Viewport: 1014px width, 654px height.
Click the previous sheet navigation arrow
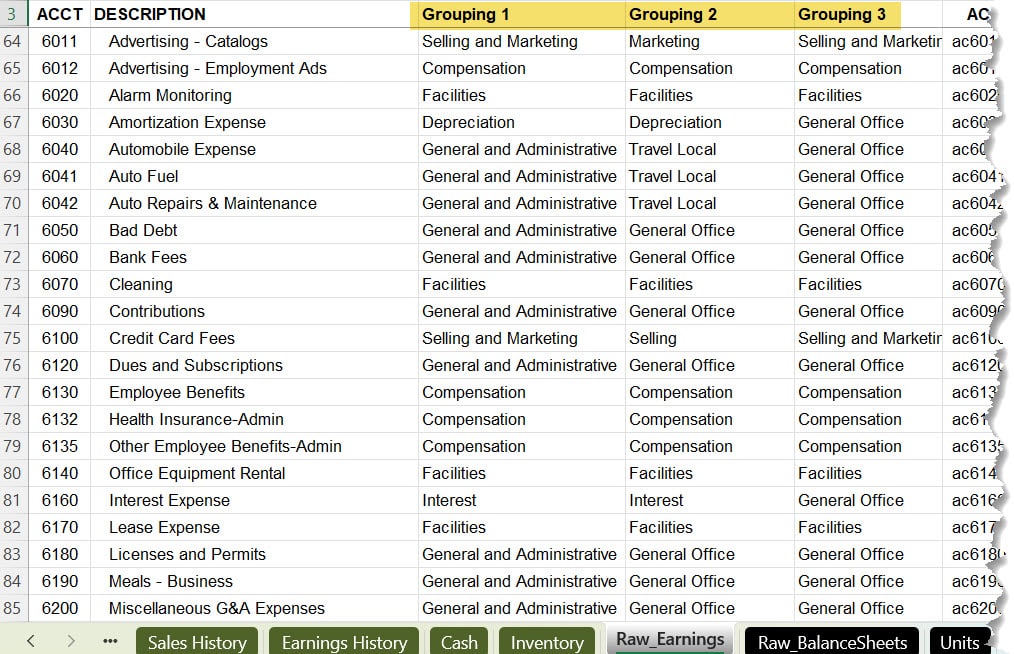tap(30, 641)
